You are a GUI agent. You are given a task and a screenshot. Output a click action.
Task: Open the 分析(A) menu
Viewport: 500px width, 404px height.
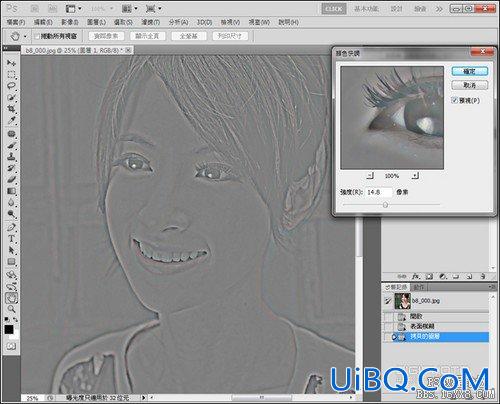(x=178, y=22)
